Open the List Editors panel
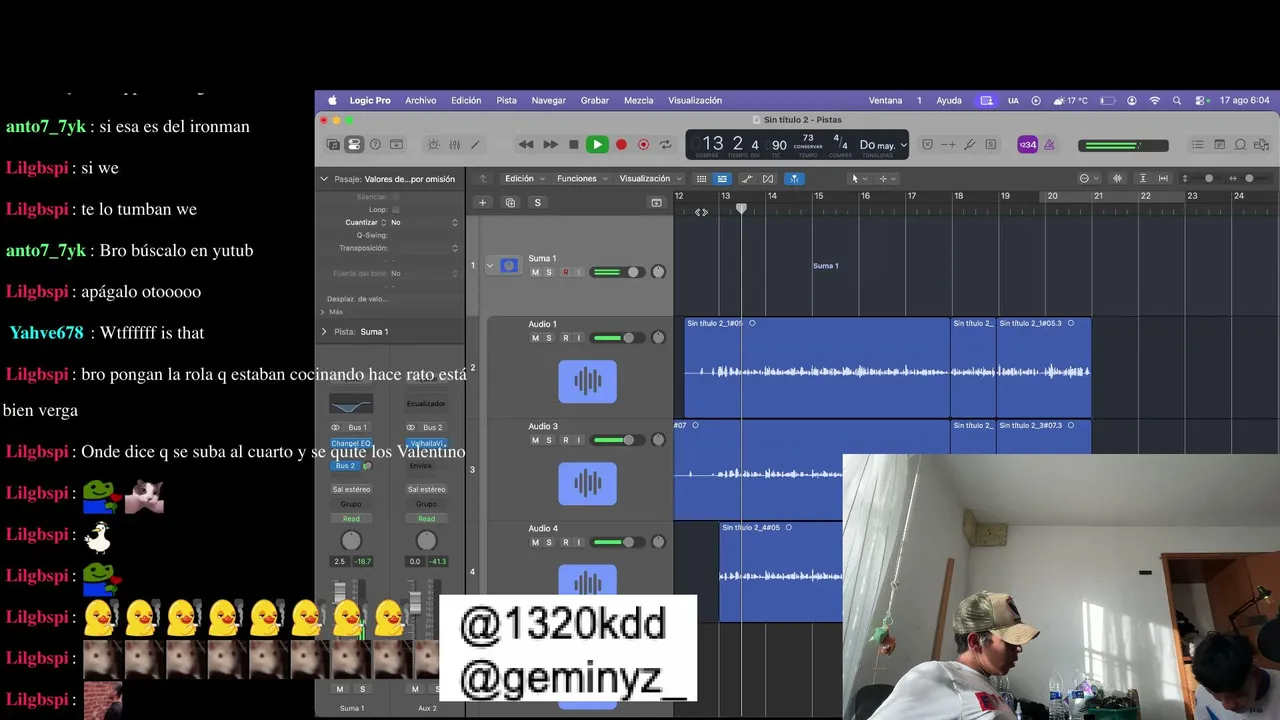 coord(1197,145)
